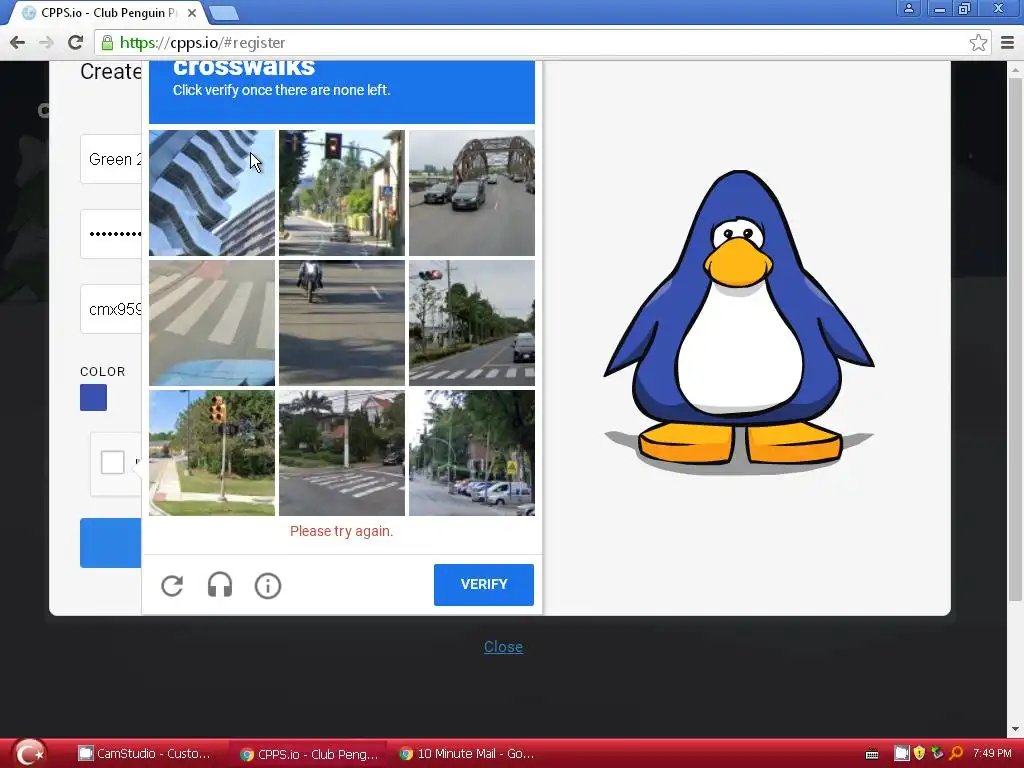Select the motorcyclist on road tile
1024x768 pixels.
tap(342, 323)
